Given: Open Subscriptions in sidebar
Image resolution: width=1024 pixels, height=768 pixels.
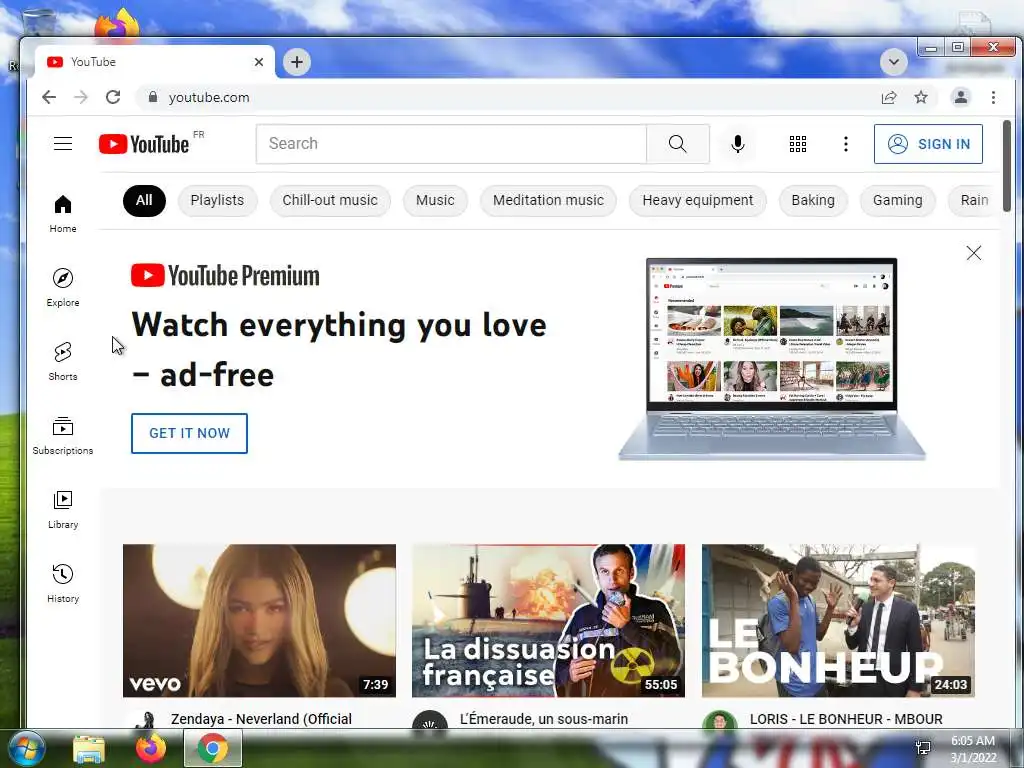Looking at the screenshot, I should [63, 436].
